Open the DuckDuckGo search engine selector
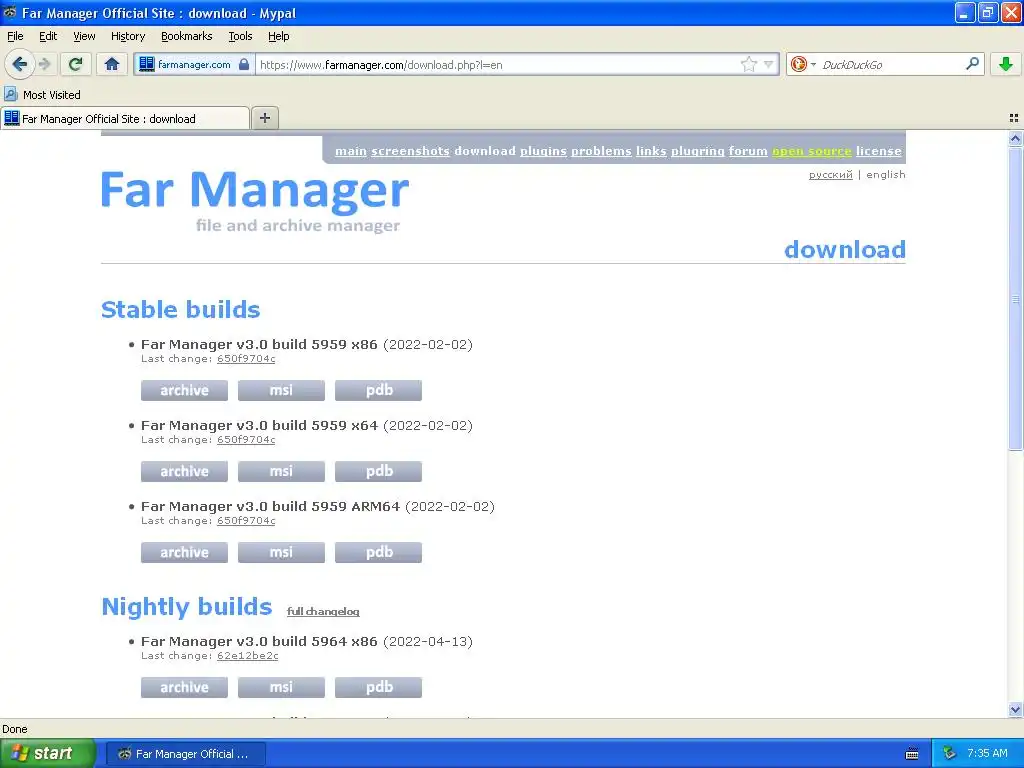The width and height of the screenshot is (1024, 768). pos(803,64)
